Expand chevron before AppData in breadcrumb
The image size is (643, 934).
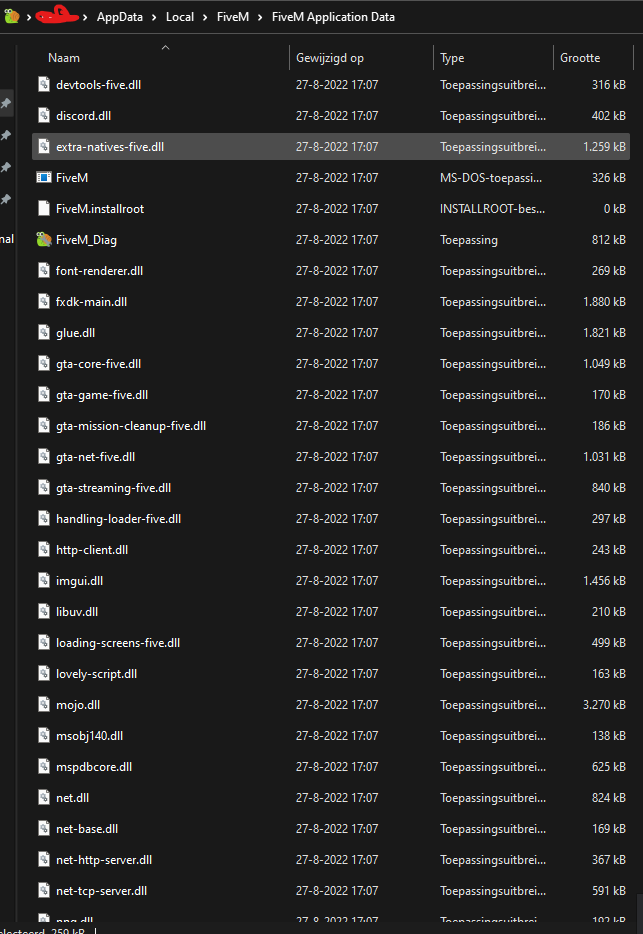pos(85,17)
